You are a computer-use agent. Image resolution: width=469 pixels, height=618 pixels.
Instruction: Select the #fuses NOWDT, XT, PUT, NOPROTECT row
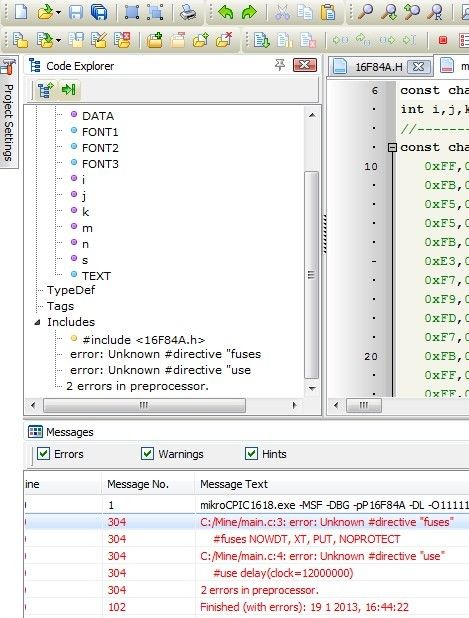pyautogui.click(x=247, y=539)
